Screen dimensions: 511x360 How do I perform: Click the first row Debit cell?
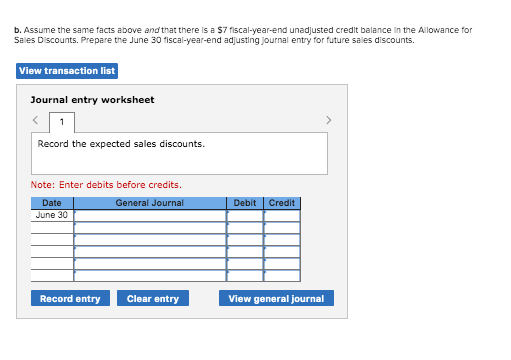point(245,216)
